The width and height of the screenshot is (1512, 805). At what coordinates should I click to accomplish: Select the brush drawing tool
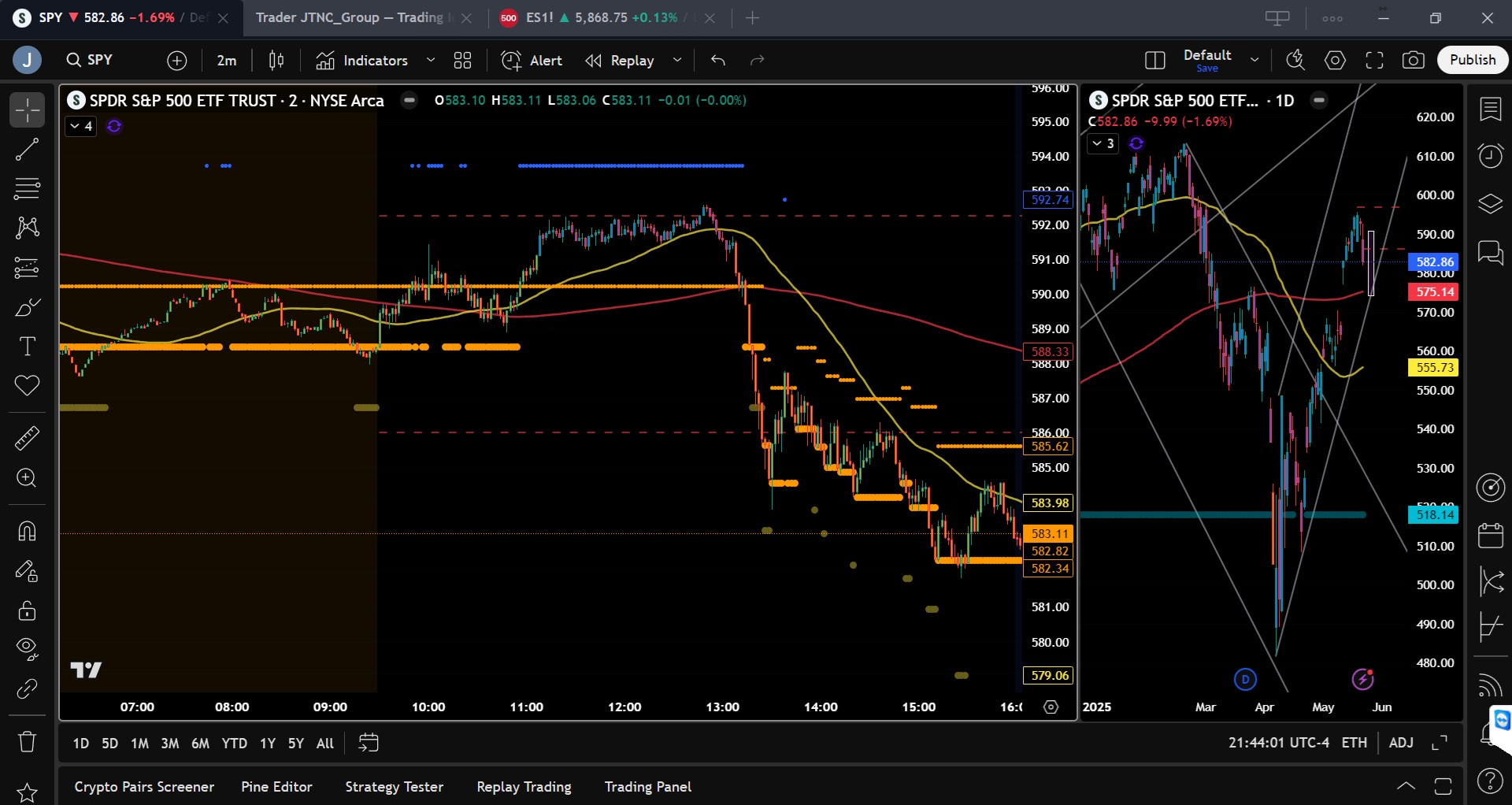pyautogui.click(x=27, y=307)
